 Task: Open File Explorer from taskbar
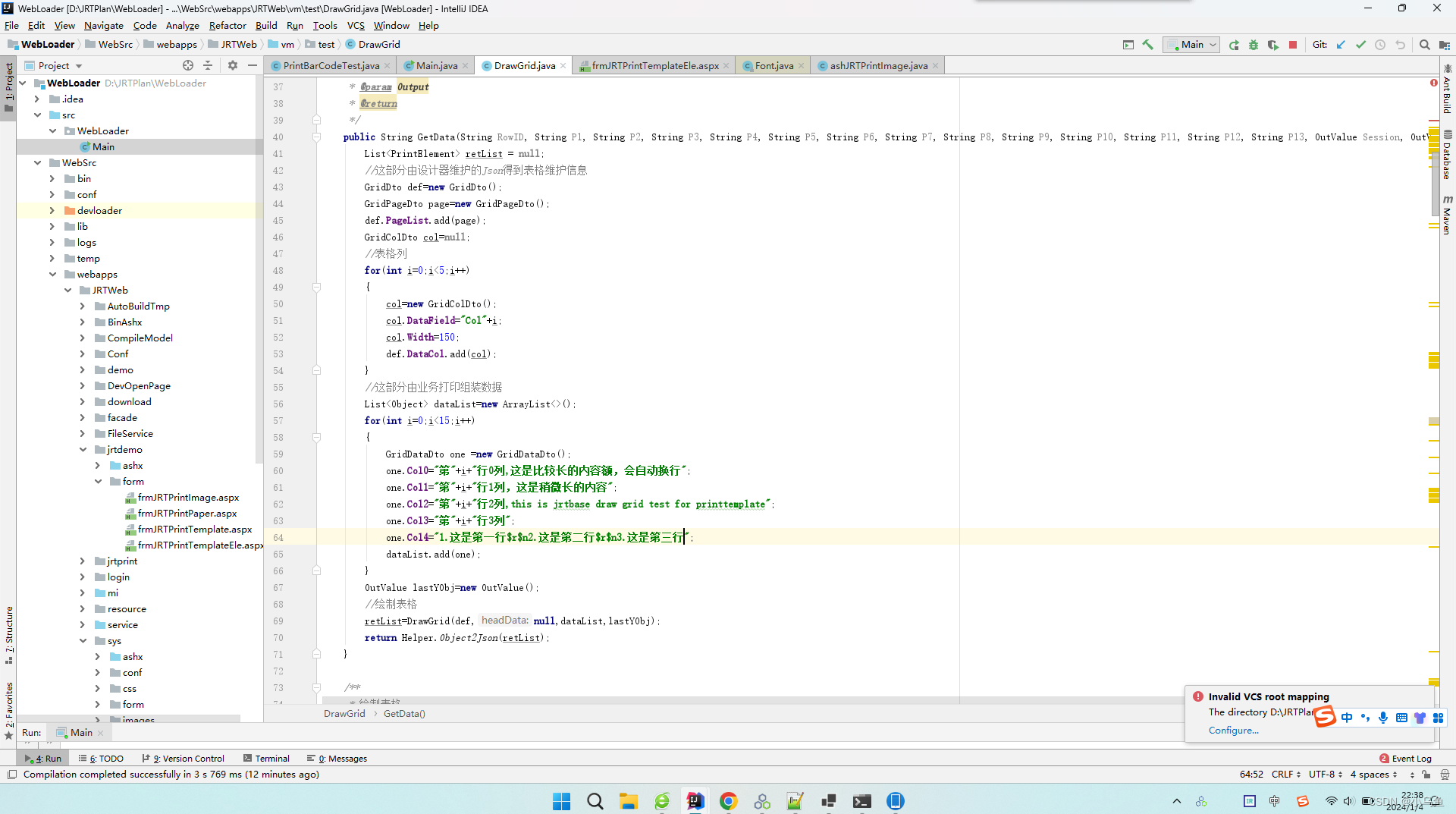629,801
